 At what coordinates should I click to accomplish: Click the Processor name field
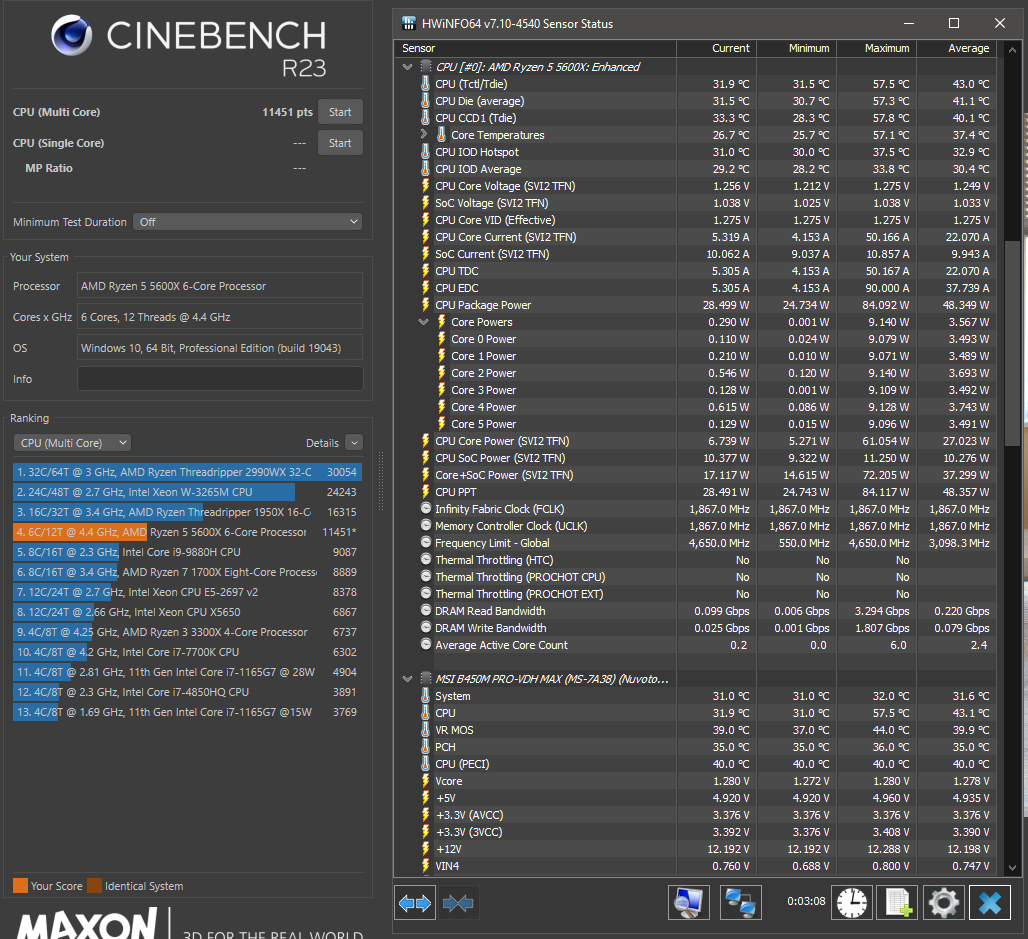tap(220, 286)
